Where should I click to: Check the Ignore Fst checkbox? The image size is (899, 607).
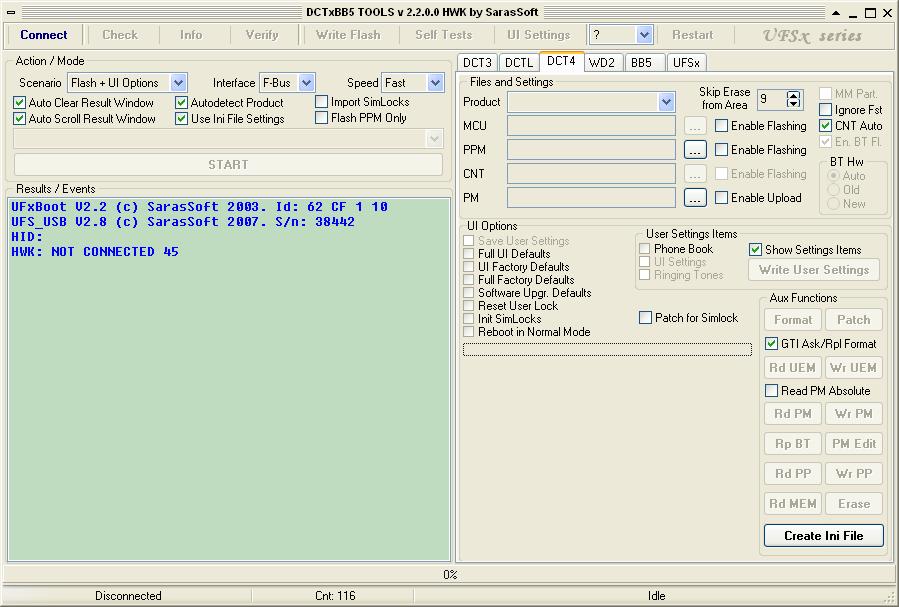(826, 109)
